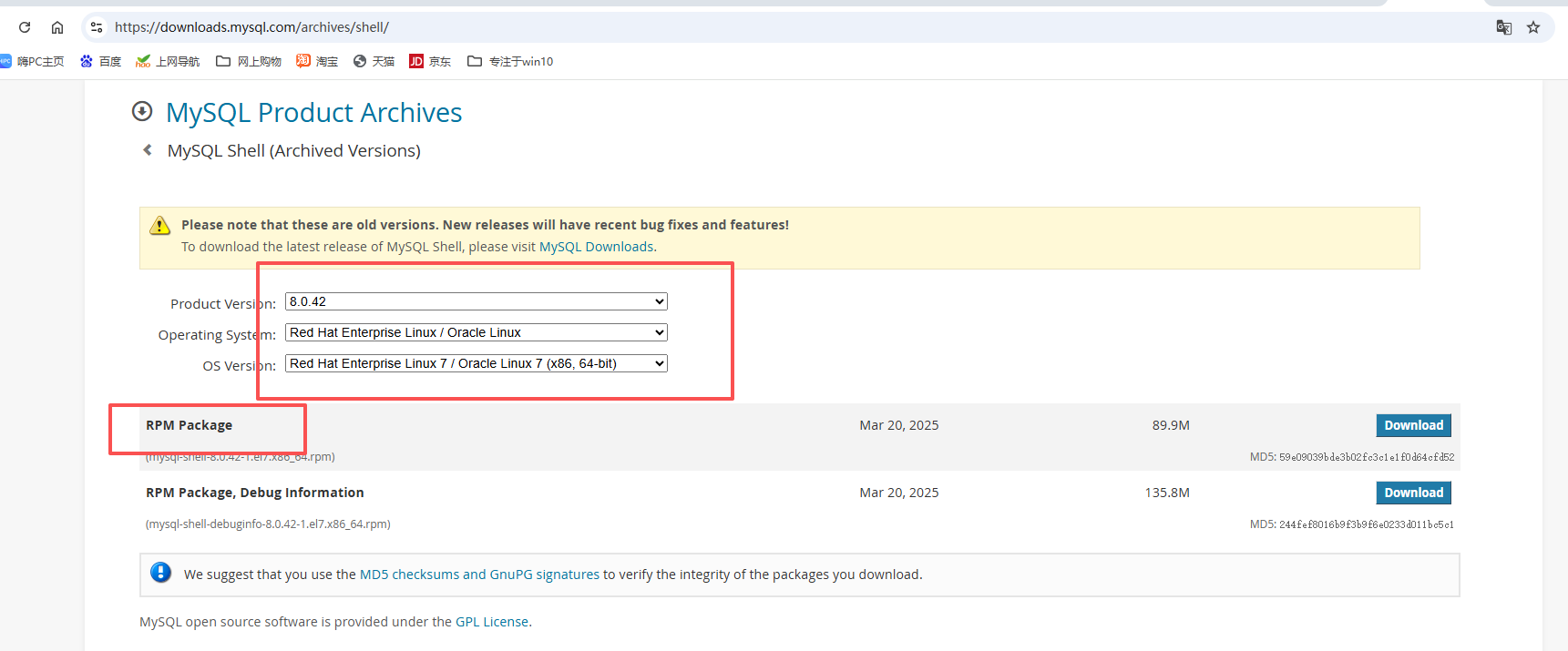Open the GPL License link
Screen dimensions: 1568x651
492,622
